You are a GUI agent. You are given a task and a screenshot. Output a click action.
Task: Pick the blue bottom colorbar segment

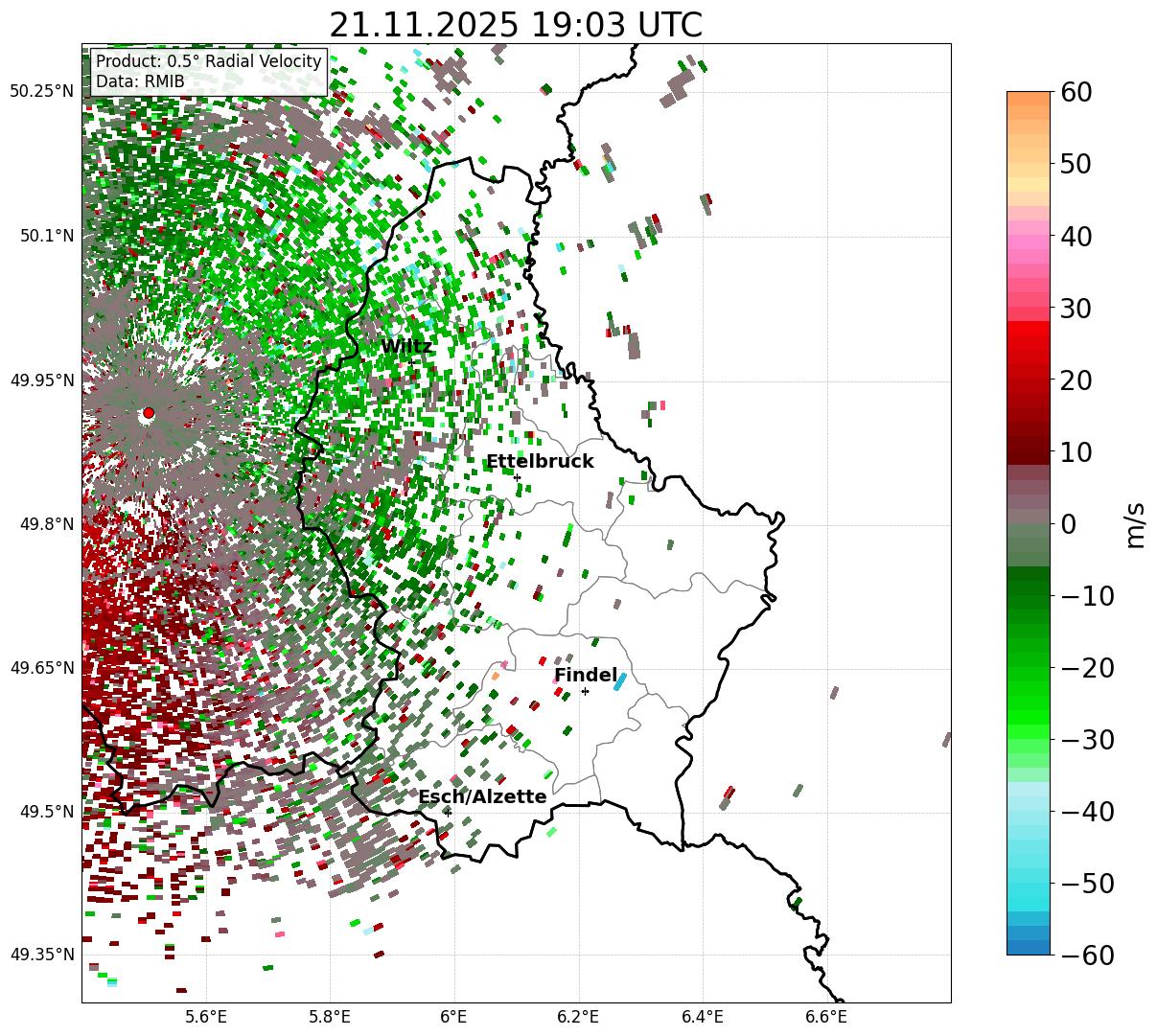[x=1029, y=947]
